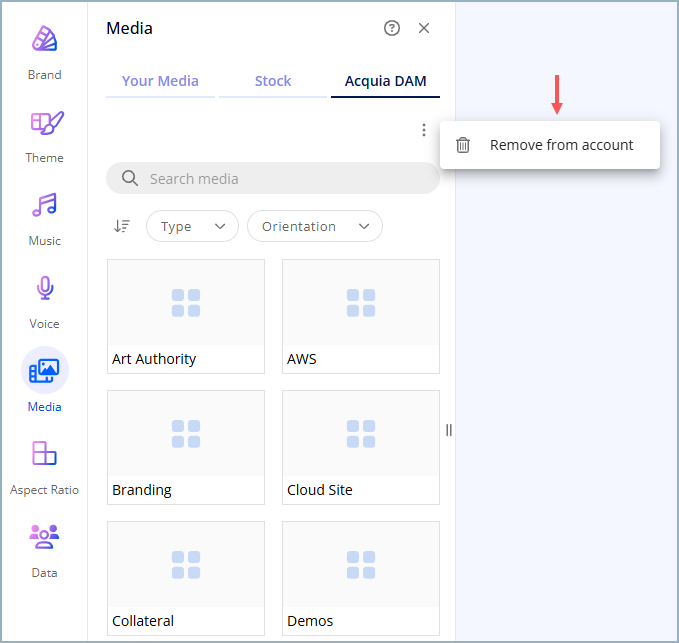Close the Media panel
This screenshot has width=679, height=643.
tap(424, 28)
